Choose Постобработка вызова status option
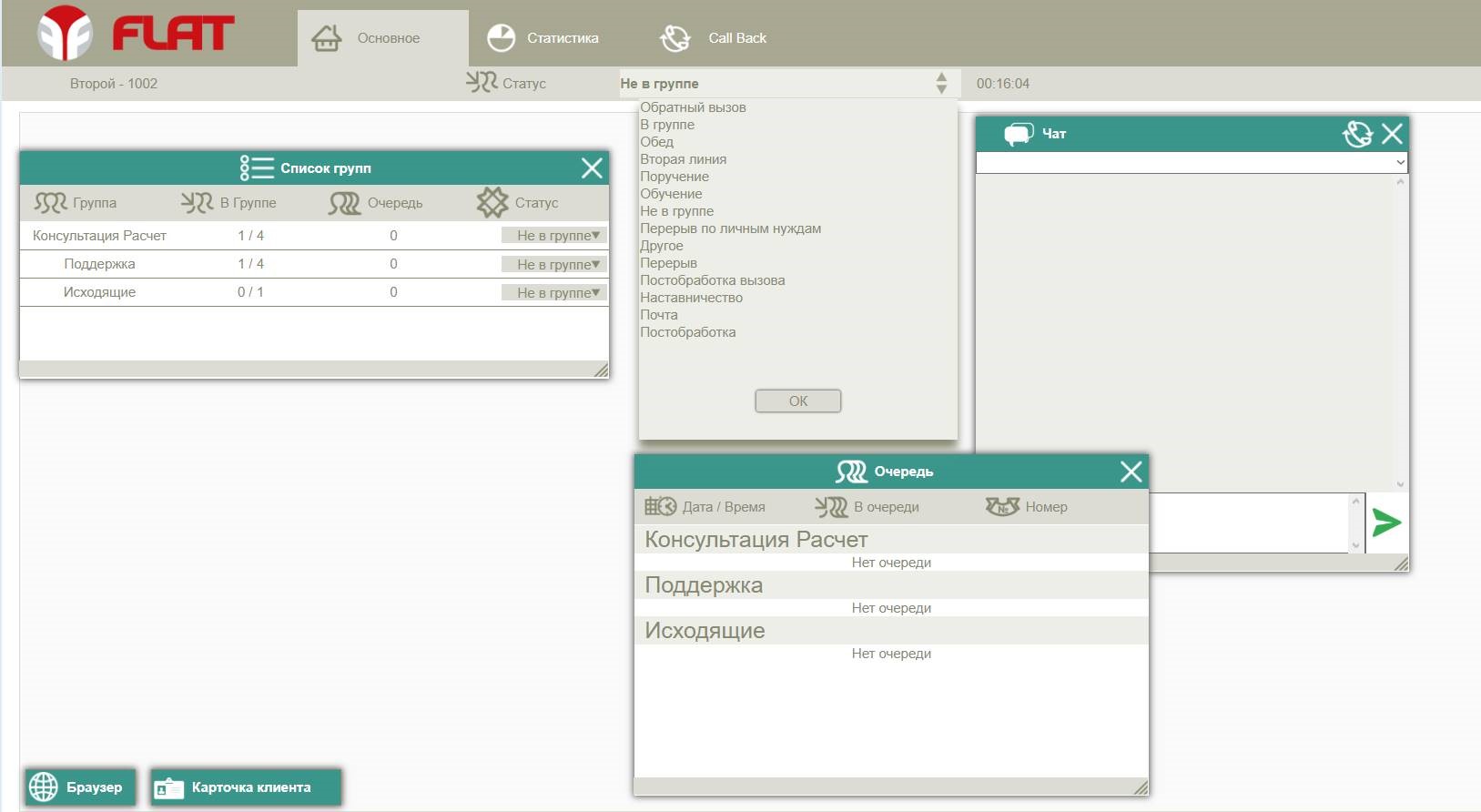 712,280
